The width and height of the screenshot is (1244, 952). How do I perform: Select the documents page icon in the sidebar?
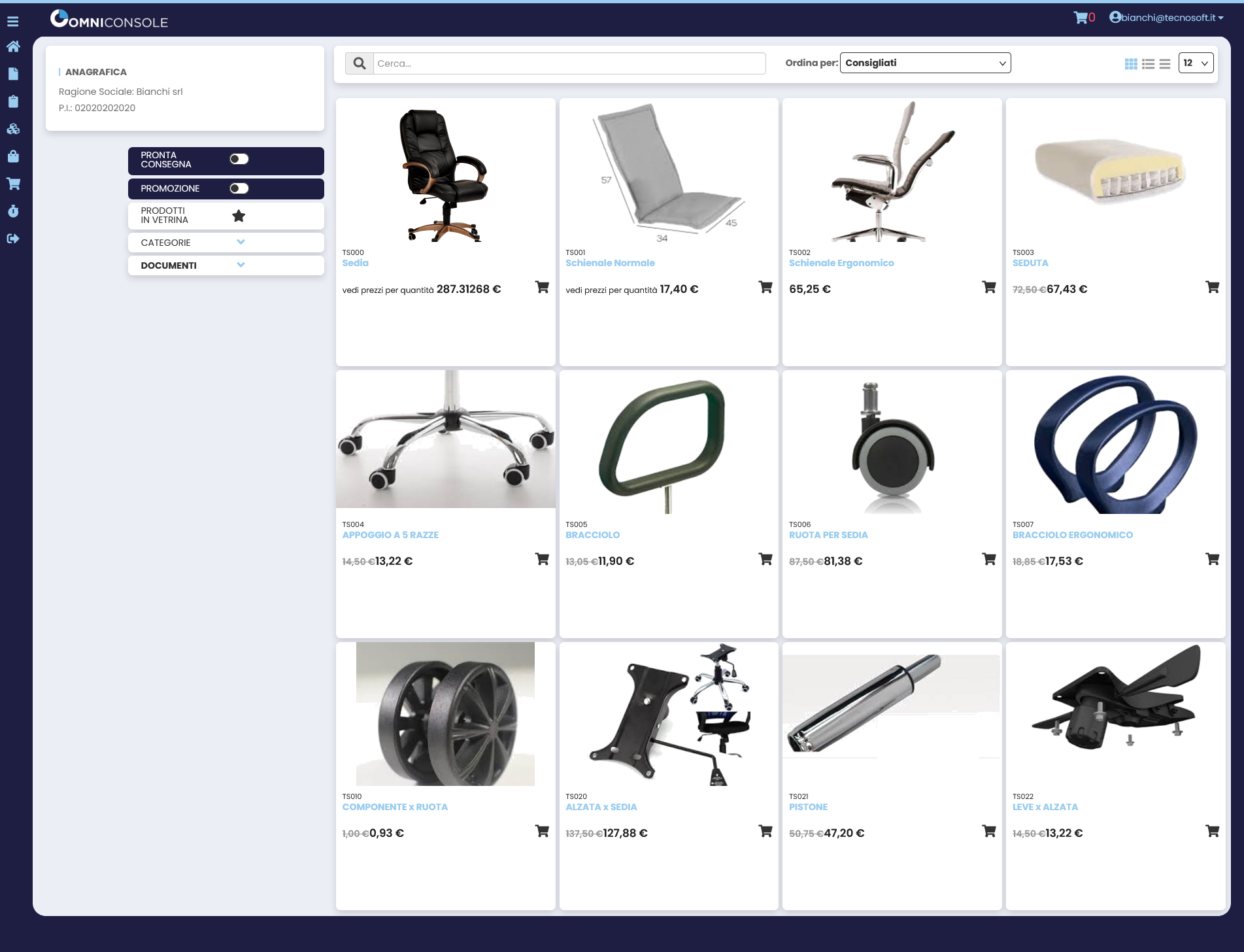(13, 73)
